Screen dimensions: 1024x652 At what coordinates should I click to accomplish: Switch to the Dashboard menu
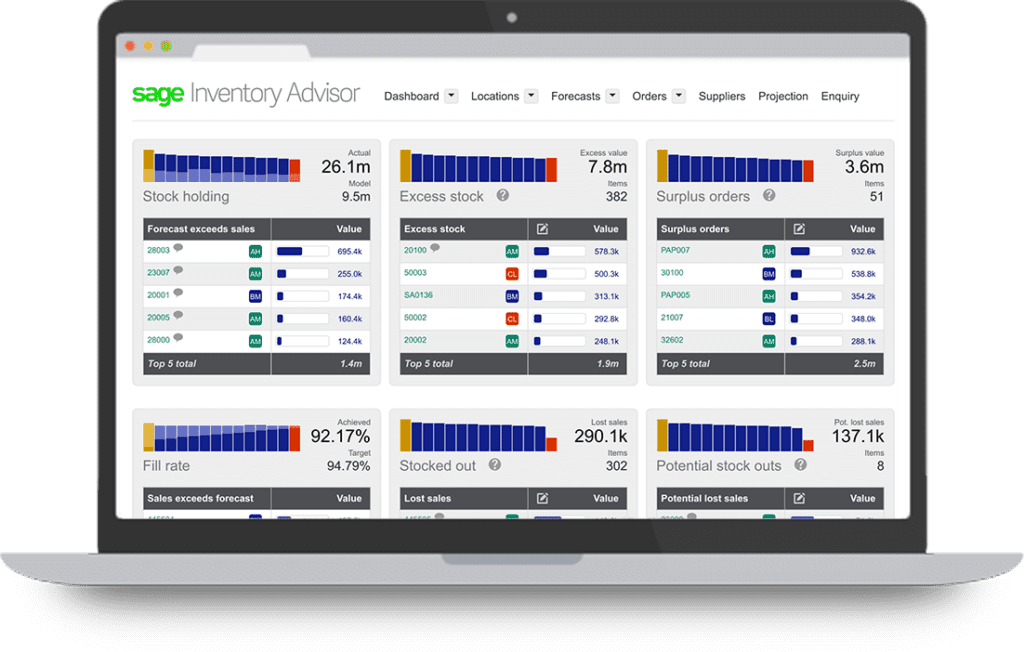(x=413, y=96)
